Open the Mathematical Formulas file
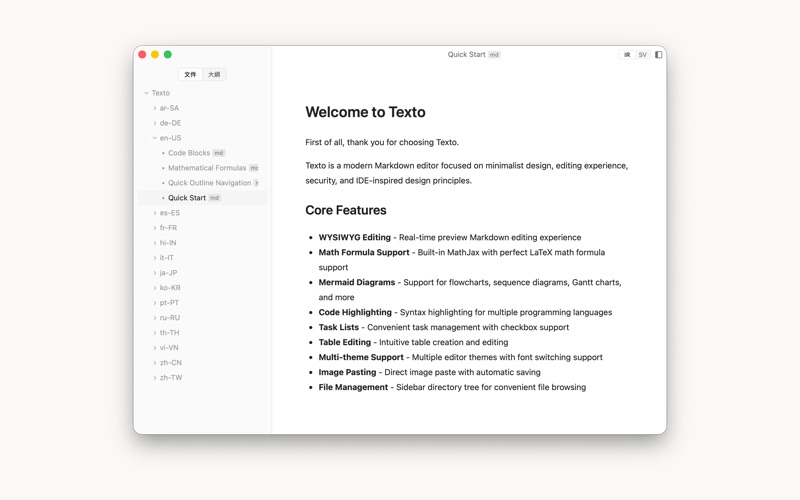 [203, 168]
